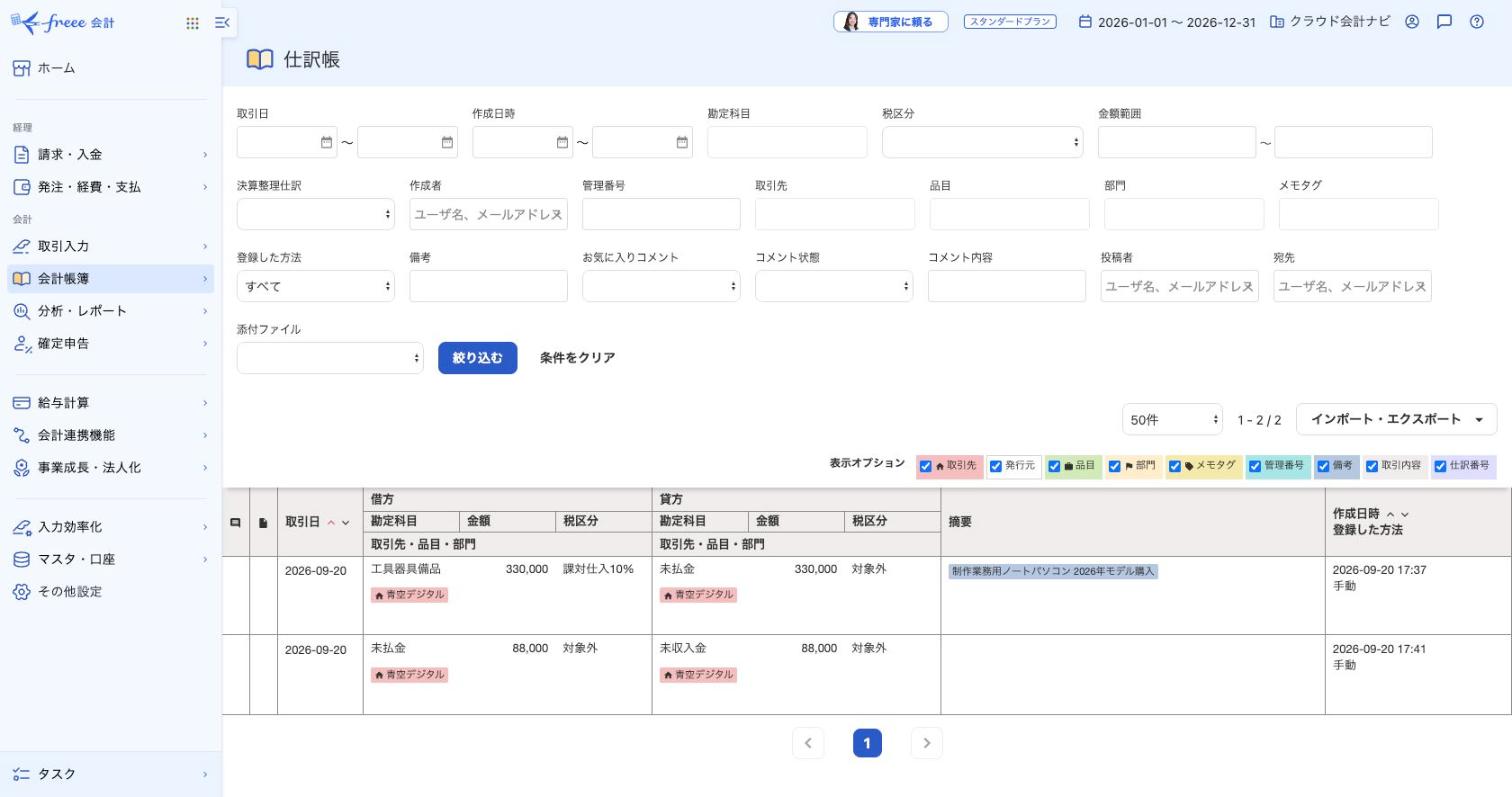Screen dimensions: 1512x797
Task: Toggle the メモタグ display option checkbox
Action: tap(1175, 466)
